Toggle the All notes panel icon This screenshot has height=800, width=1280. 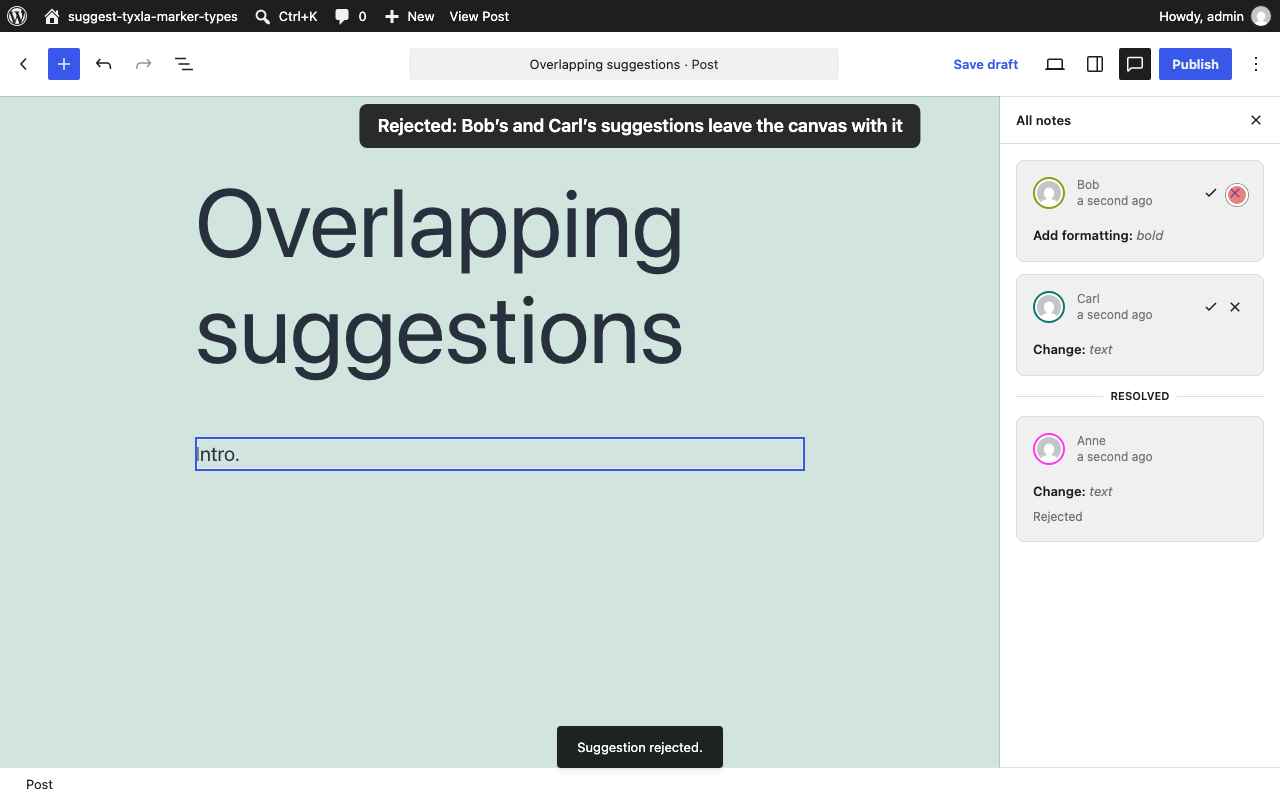(x=1135, y=64)
